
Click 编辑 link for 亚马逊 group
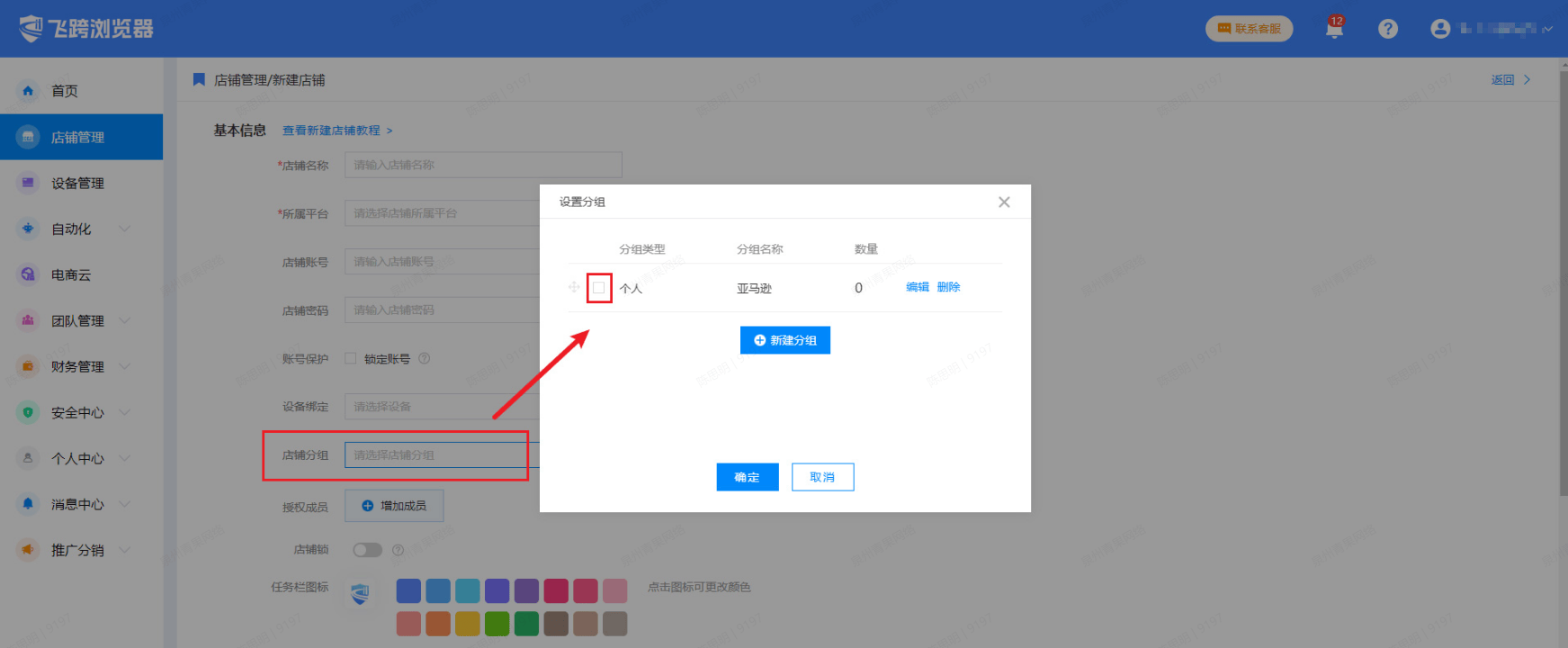click(917, 287)
